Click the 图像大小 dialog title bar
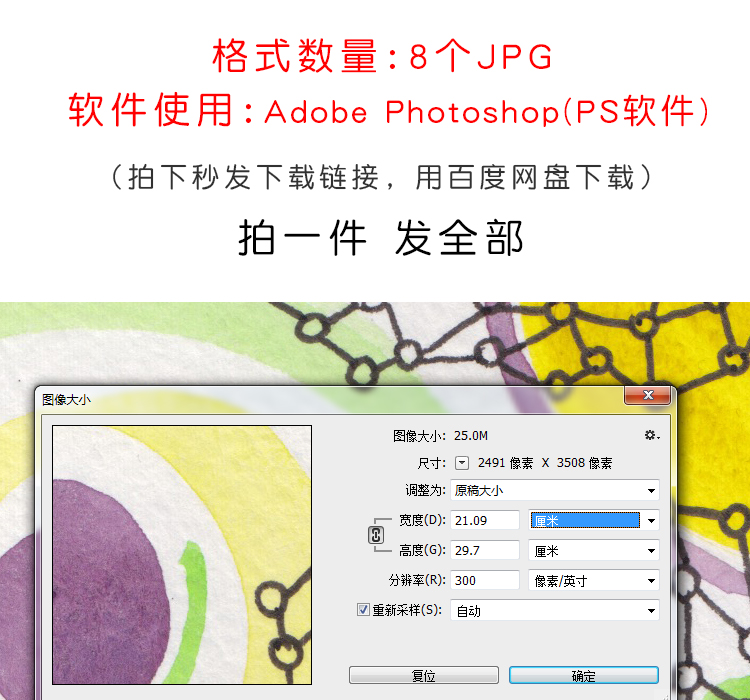Viewport: 750px width, 700px height. 330,399
